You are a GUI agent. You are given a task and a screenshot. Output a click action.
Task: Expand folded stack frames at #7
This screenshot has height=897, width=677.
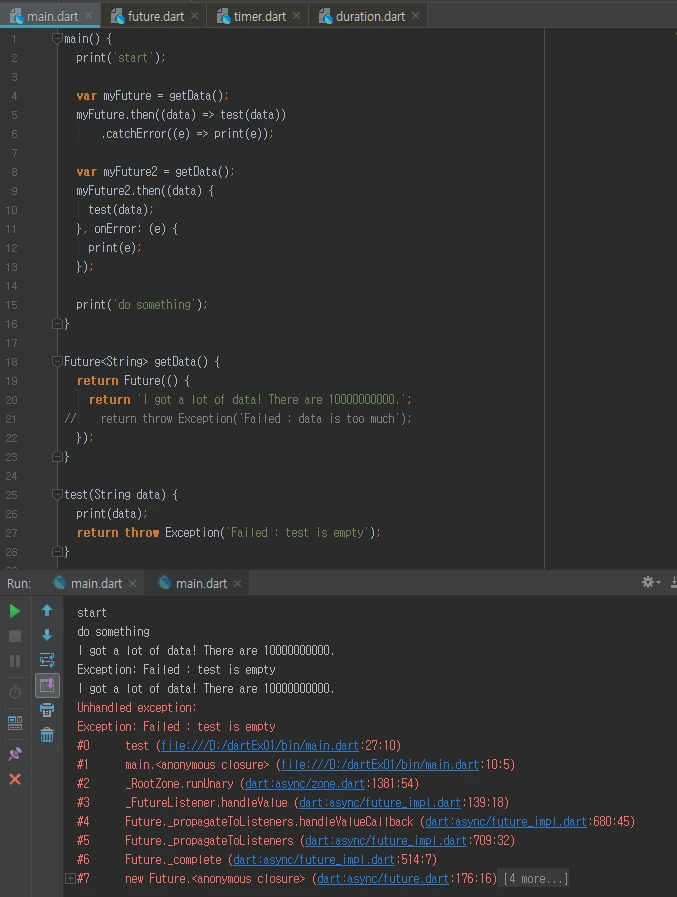(x=70, y=878)
